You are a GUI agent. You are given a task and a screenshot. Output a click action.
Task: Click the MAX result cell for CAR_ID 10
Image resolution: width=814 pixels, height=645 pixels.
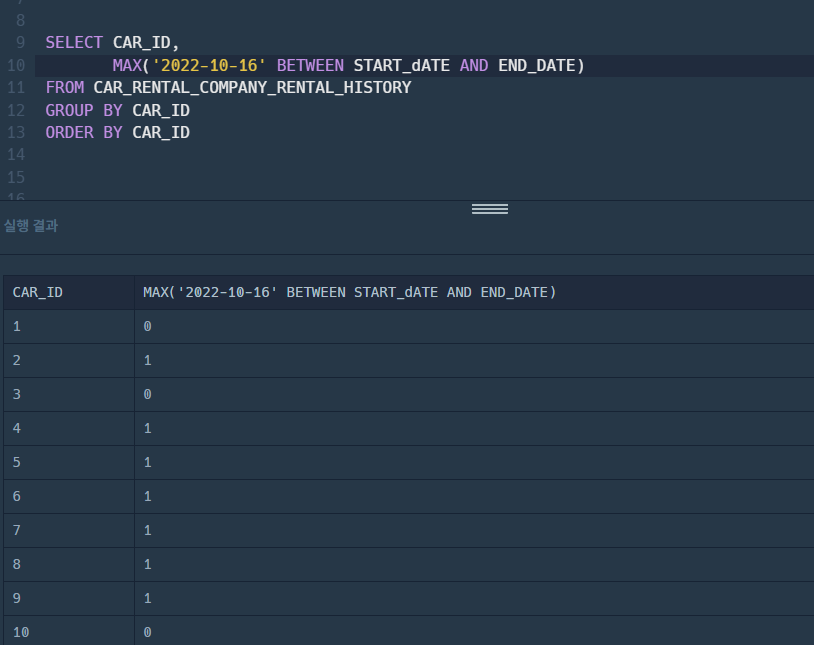(x=474, y=631)
